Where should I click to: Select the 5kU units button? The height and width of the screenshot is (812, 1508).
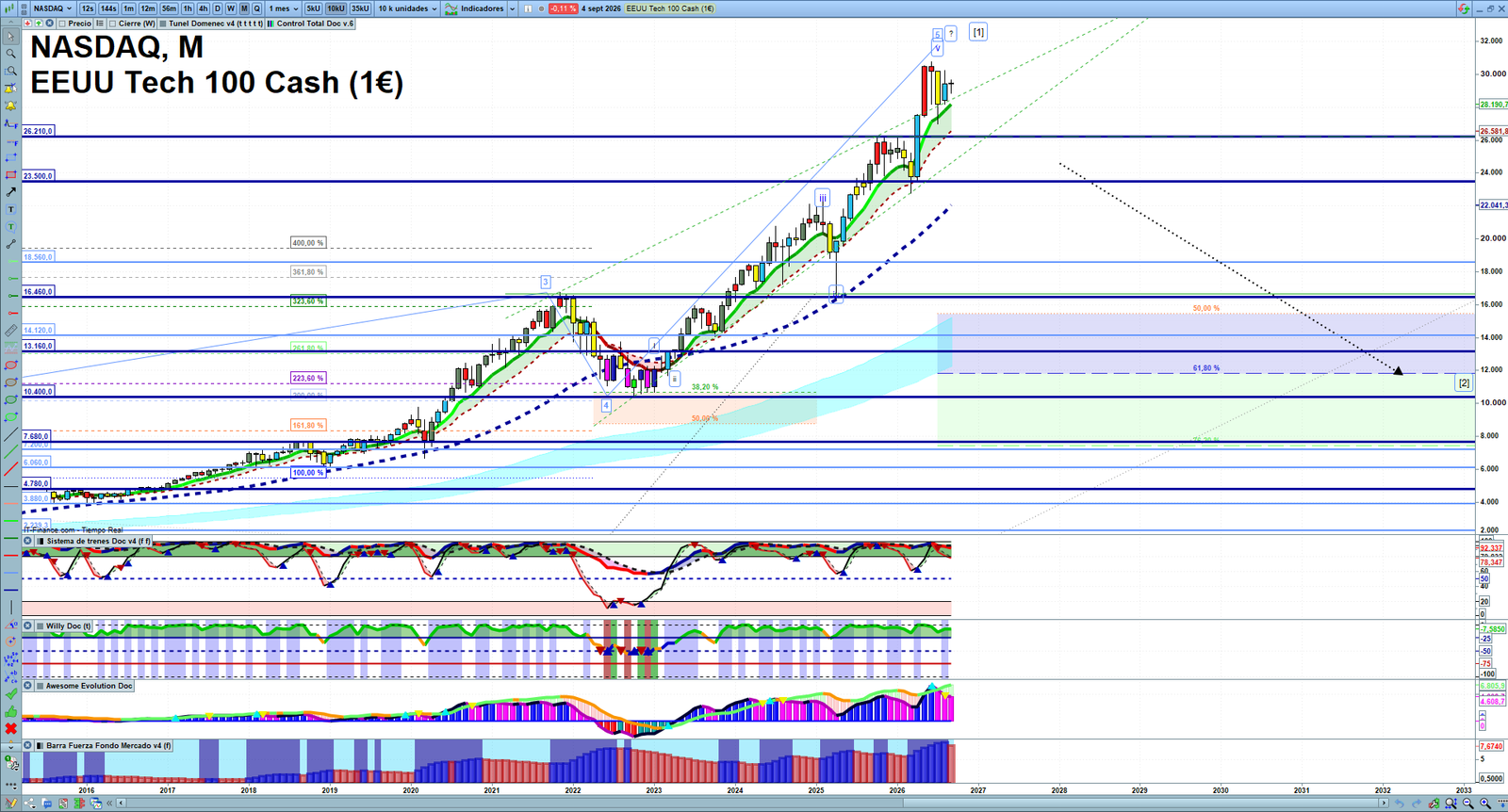(314, 8)
